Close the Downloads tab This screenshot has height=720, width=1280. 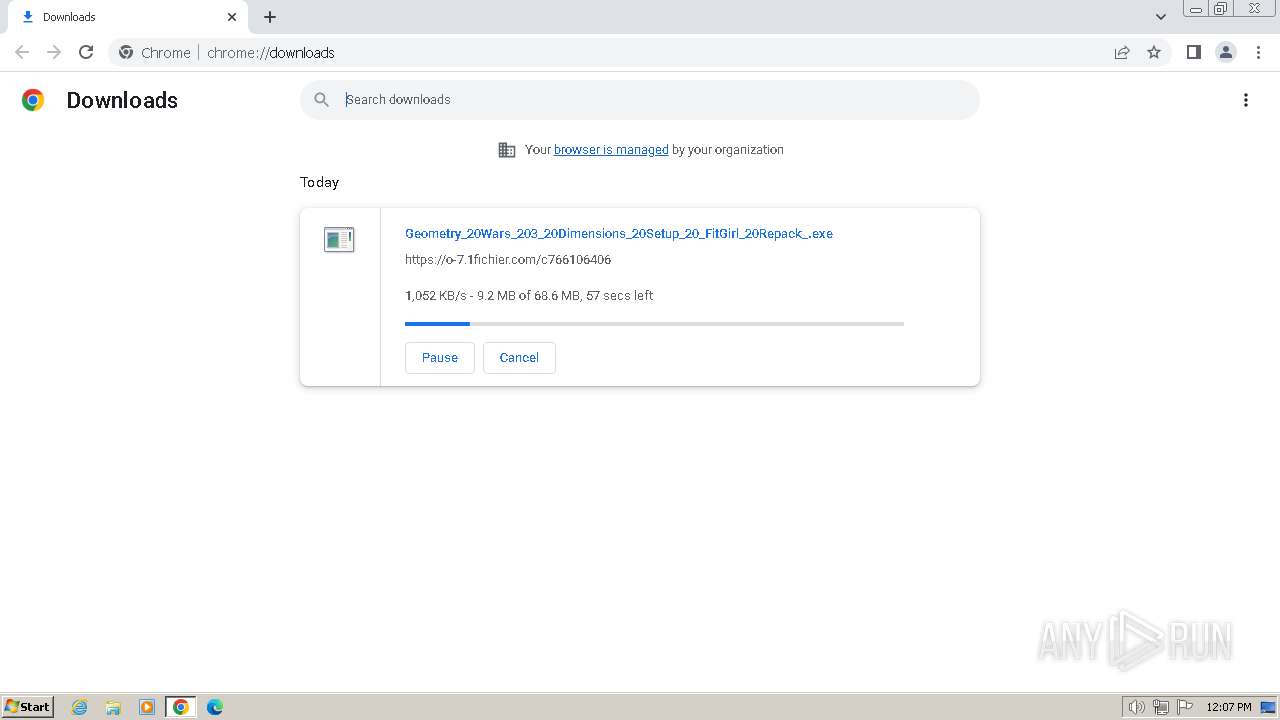[232, 17]
